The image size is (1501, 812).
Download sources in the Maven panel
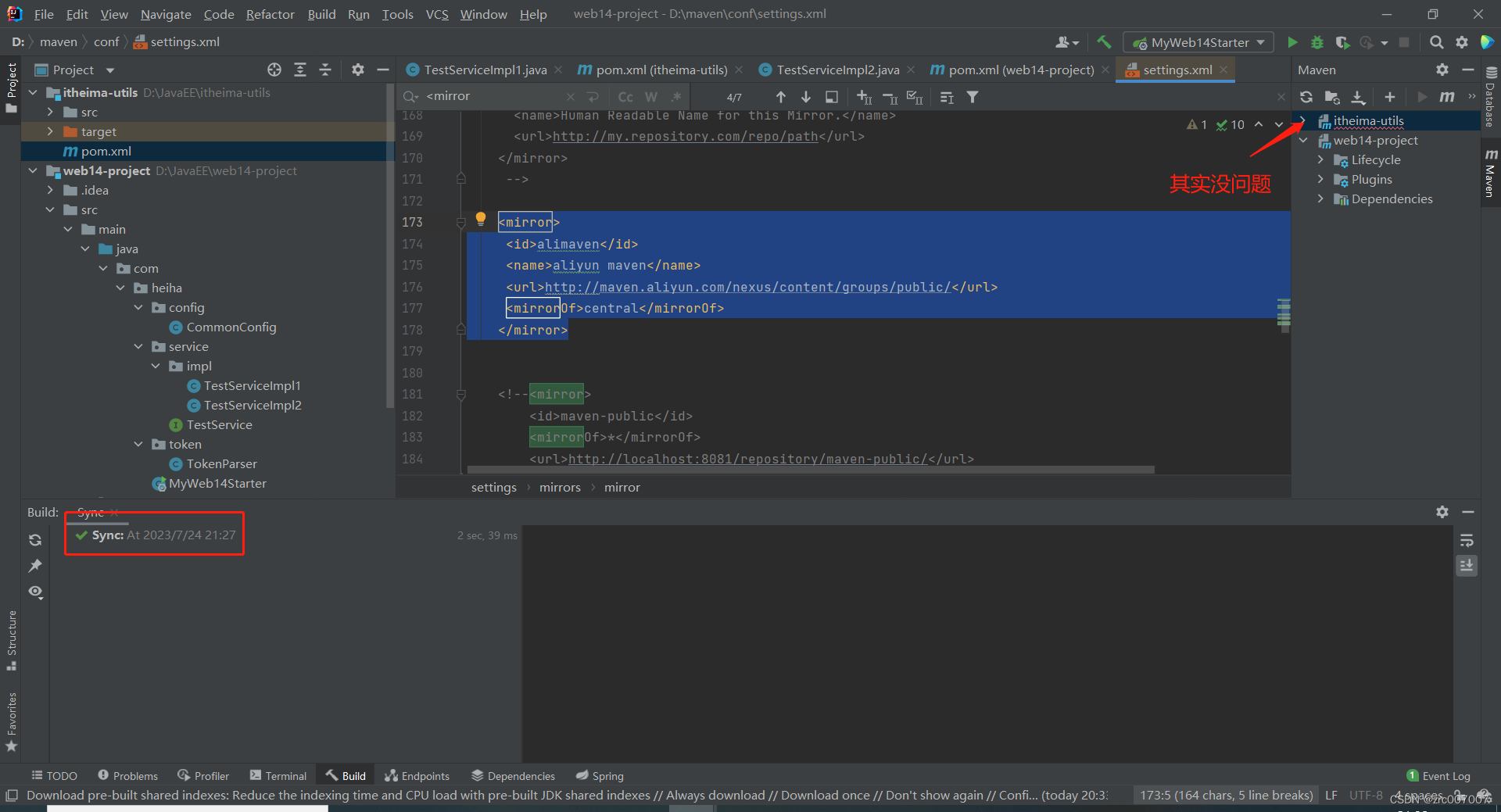coord(1358,97)
